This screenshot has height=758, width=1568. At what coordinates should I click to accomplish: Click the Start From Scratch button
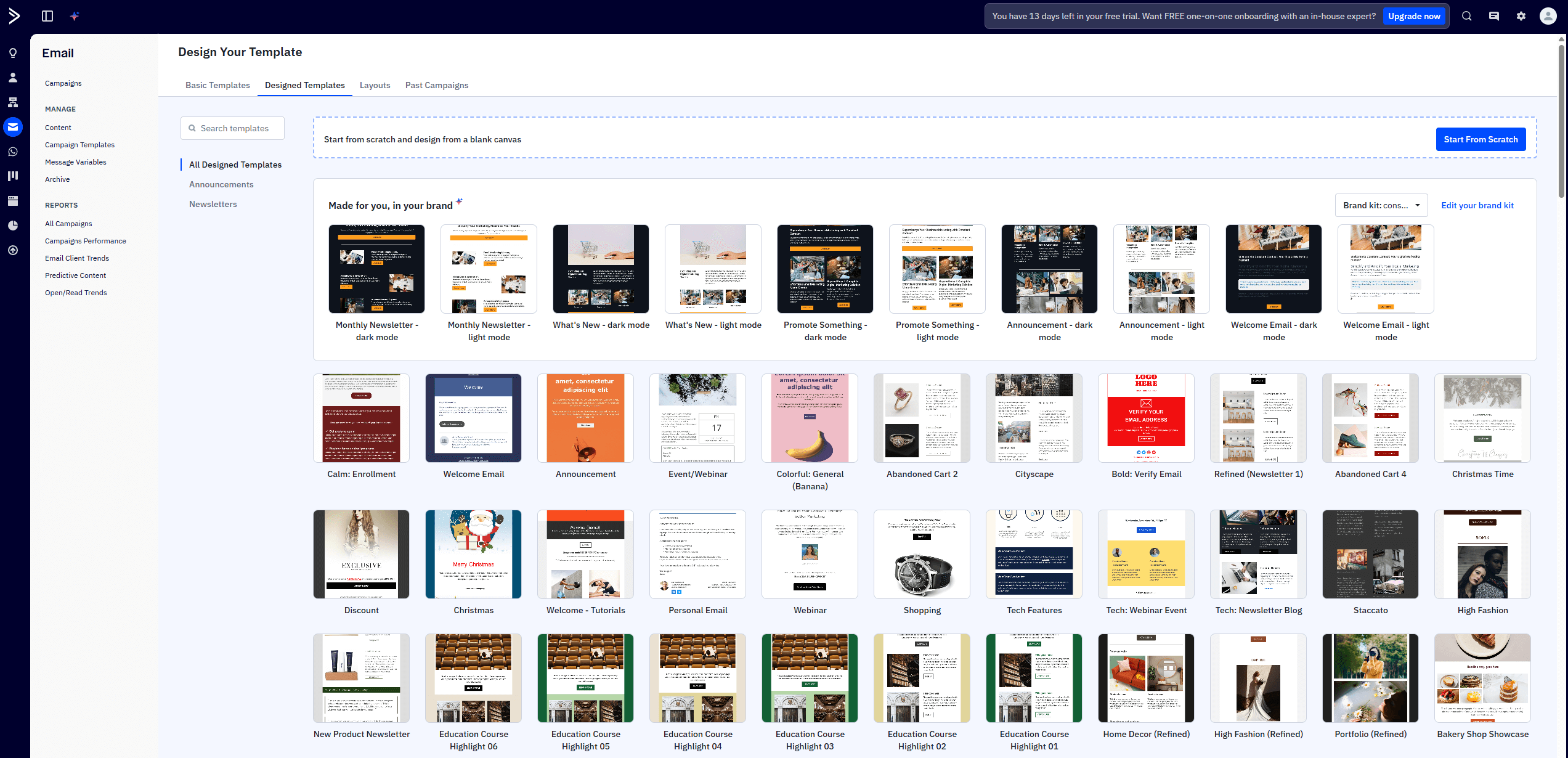(1481, 139)
